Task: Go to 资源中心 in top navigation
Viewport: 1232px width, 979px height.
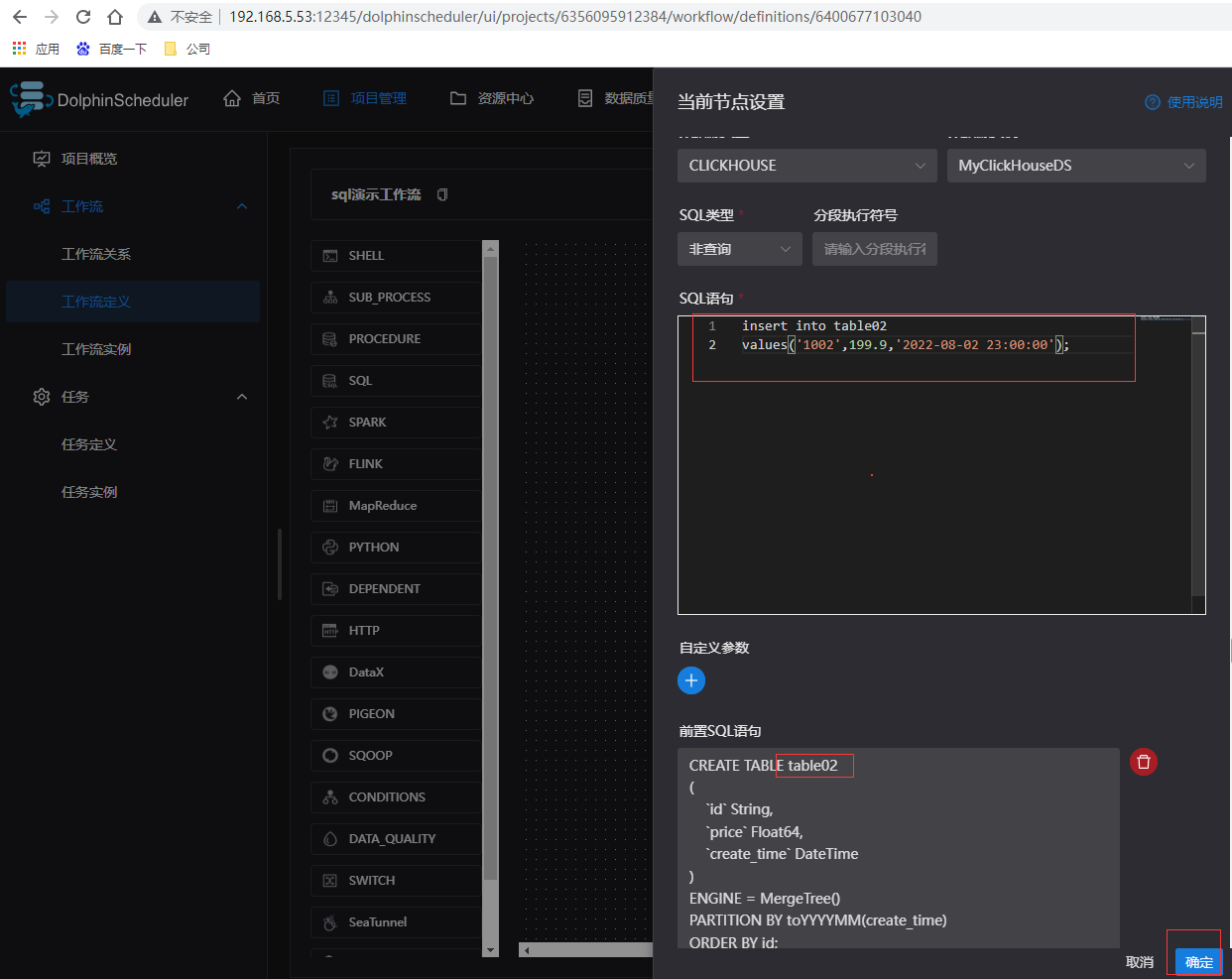Action: (x=492, y=98)
